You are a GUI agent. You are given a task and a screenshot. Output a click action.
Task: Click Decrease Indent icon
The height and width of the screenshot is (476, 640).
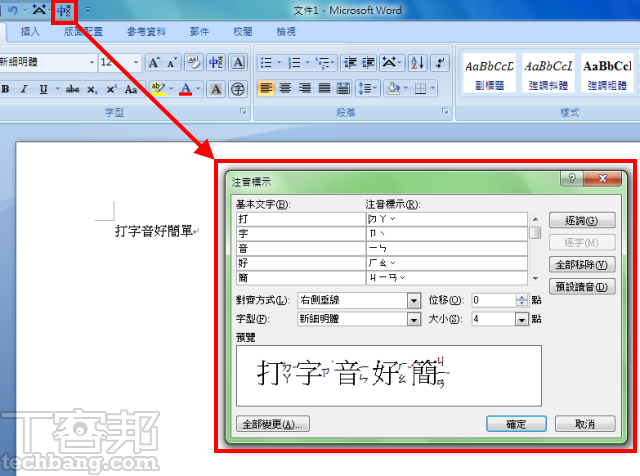tap(350, 63)
